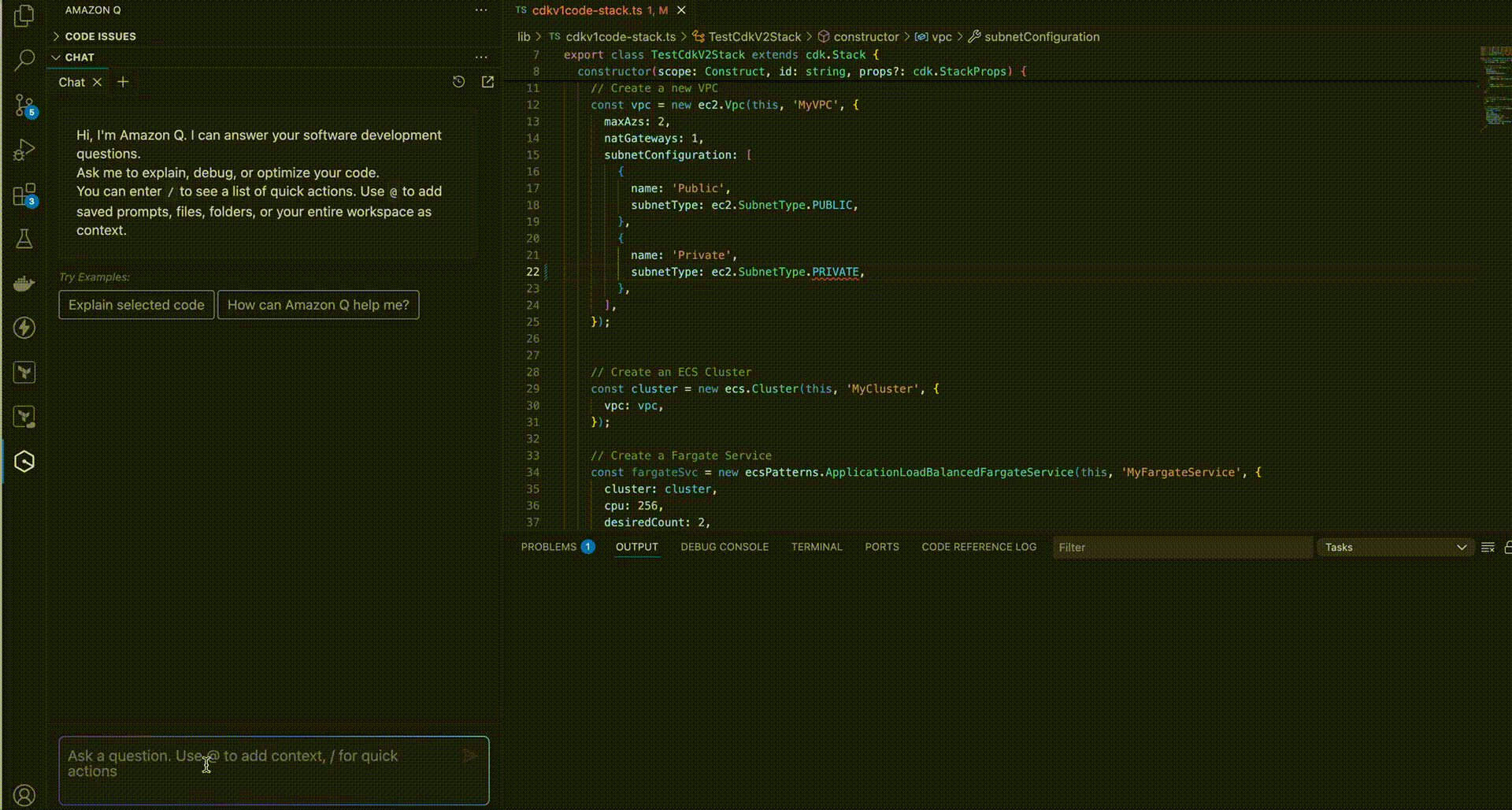This screenshot has width=1512, height=810.
Task: Open the Extensions view icon
Action: click(24, 195)
